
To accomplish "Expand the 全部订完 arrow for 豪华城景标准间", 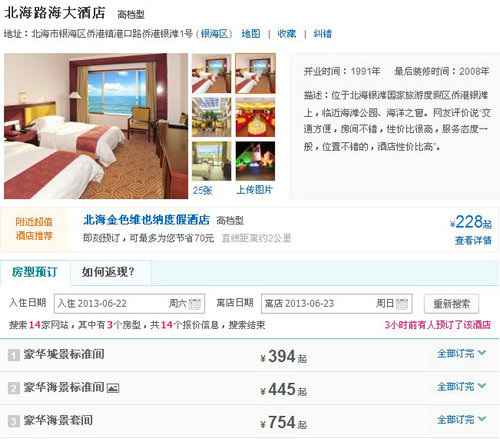I will coord(482,353).
